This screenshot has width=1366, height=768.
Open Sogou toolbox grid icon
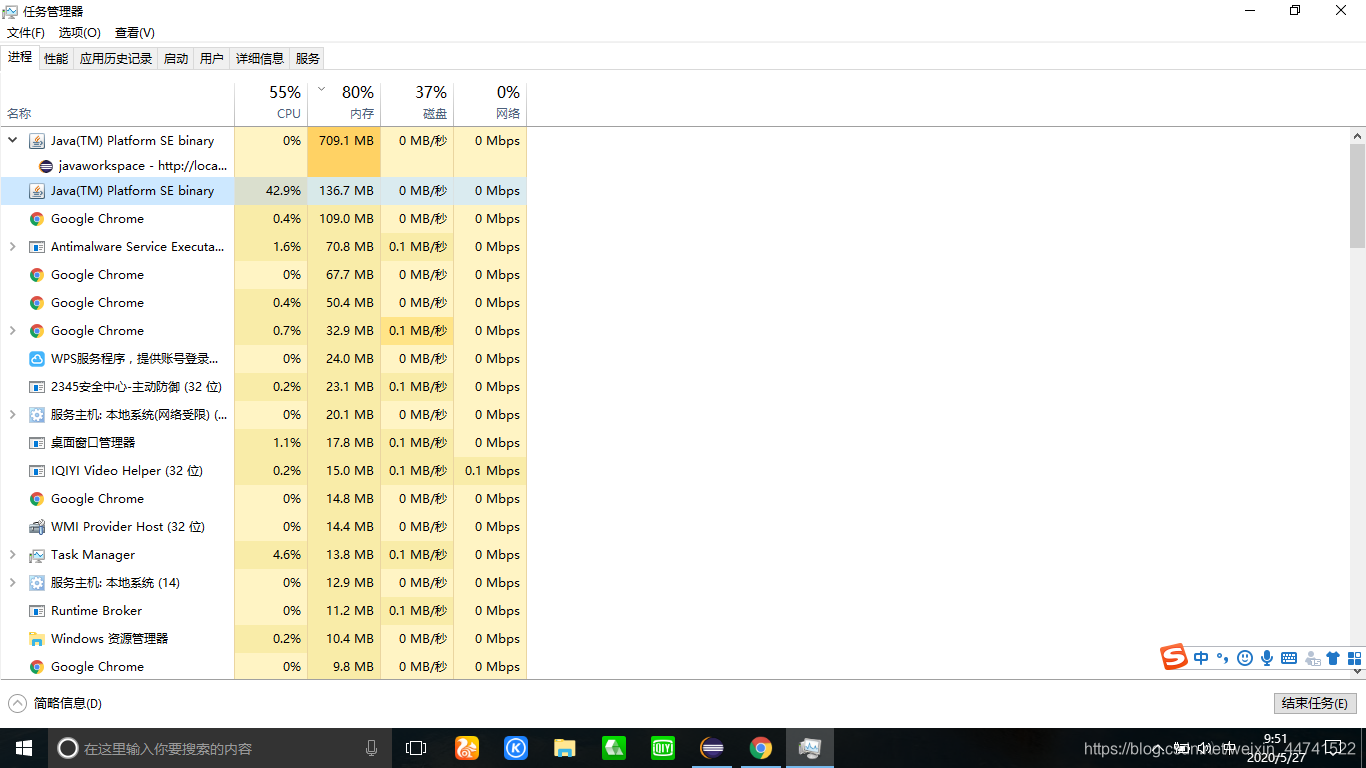(x=1355, y=658)
